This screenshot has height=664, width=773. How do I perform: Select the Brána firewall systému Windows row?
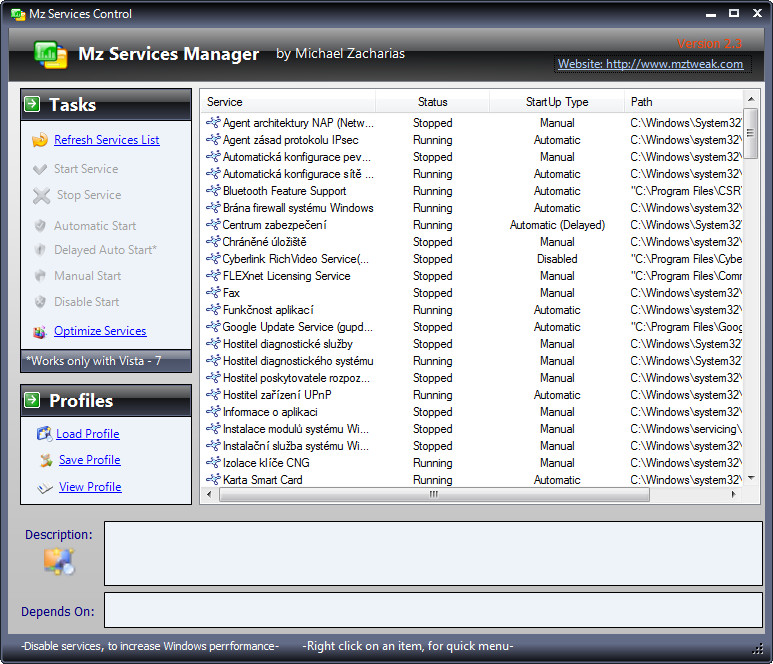click(x=473, y=208)
